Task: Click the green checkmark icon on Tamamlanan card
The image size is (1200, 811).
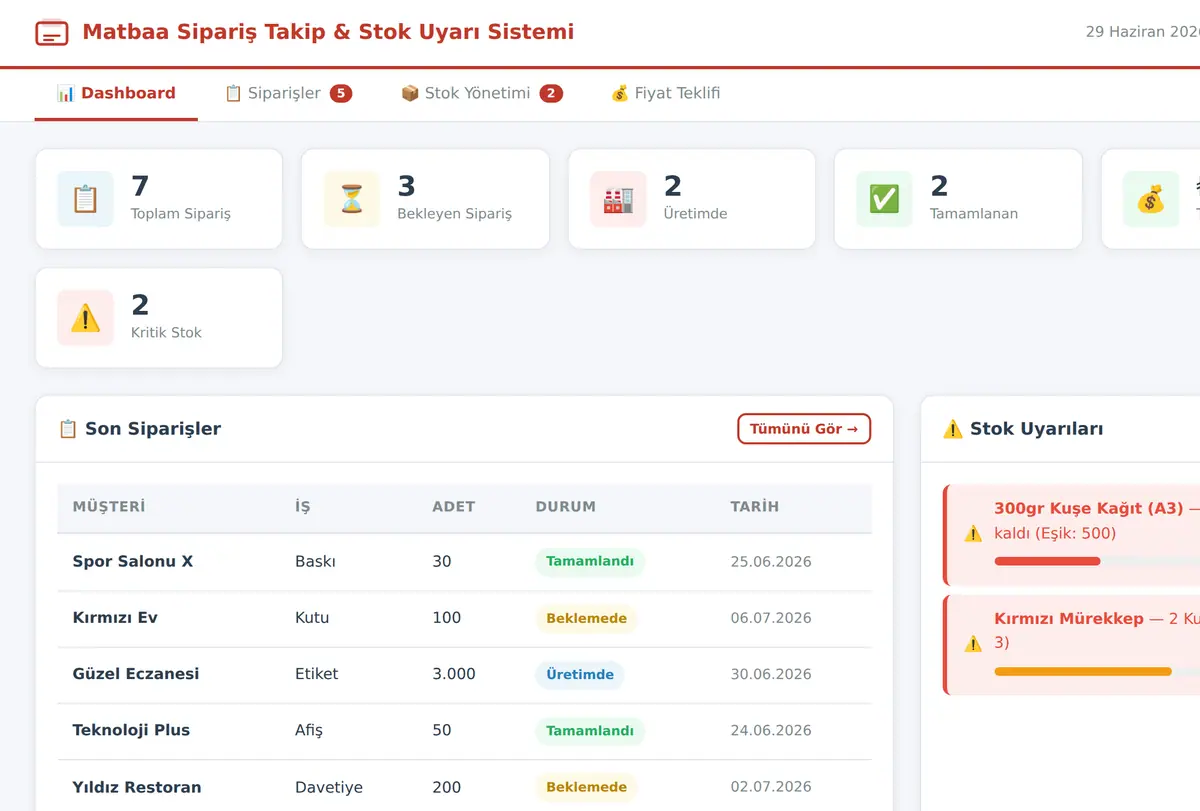Action: click(884, 199)
